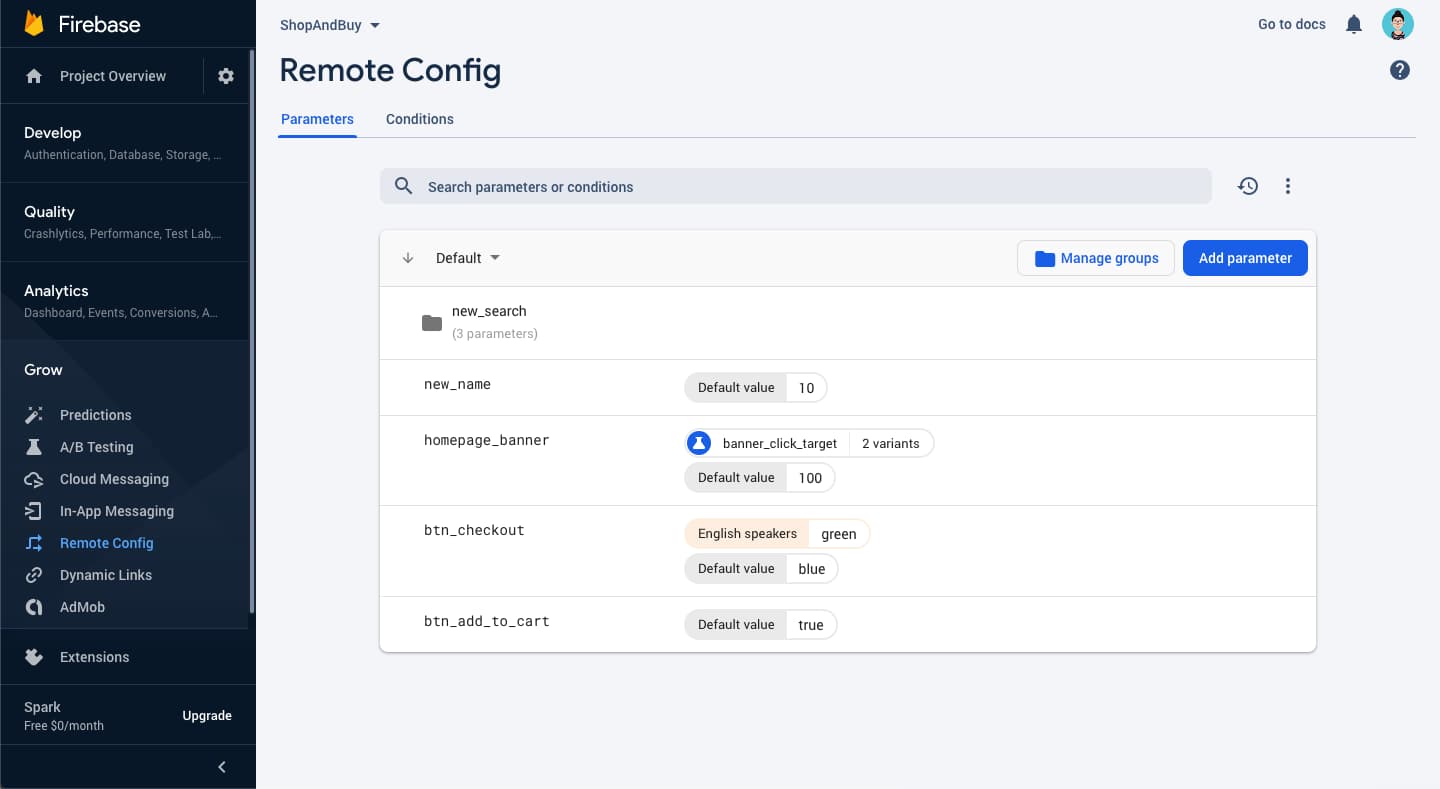Click the Extensions puzzle icon
This screenshot has height=789, width=1440.
[34, 657]
